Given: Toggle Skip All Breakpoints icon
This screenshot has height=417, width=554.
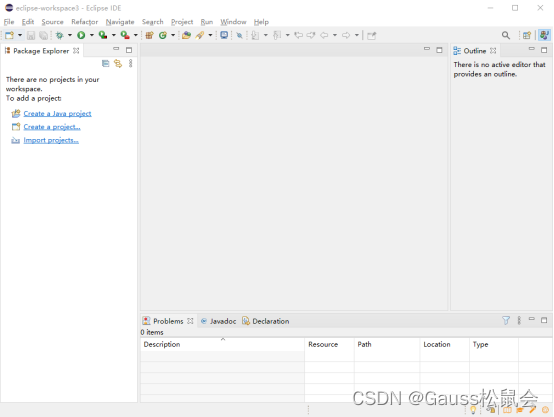Looking at the screenshot, I should [240, 35].
